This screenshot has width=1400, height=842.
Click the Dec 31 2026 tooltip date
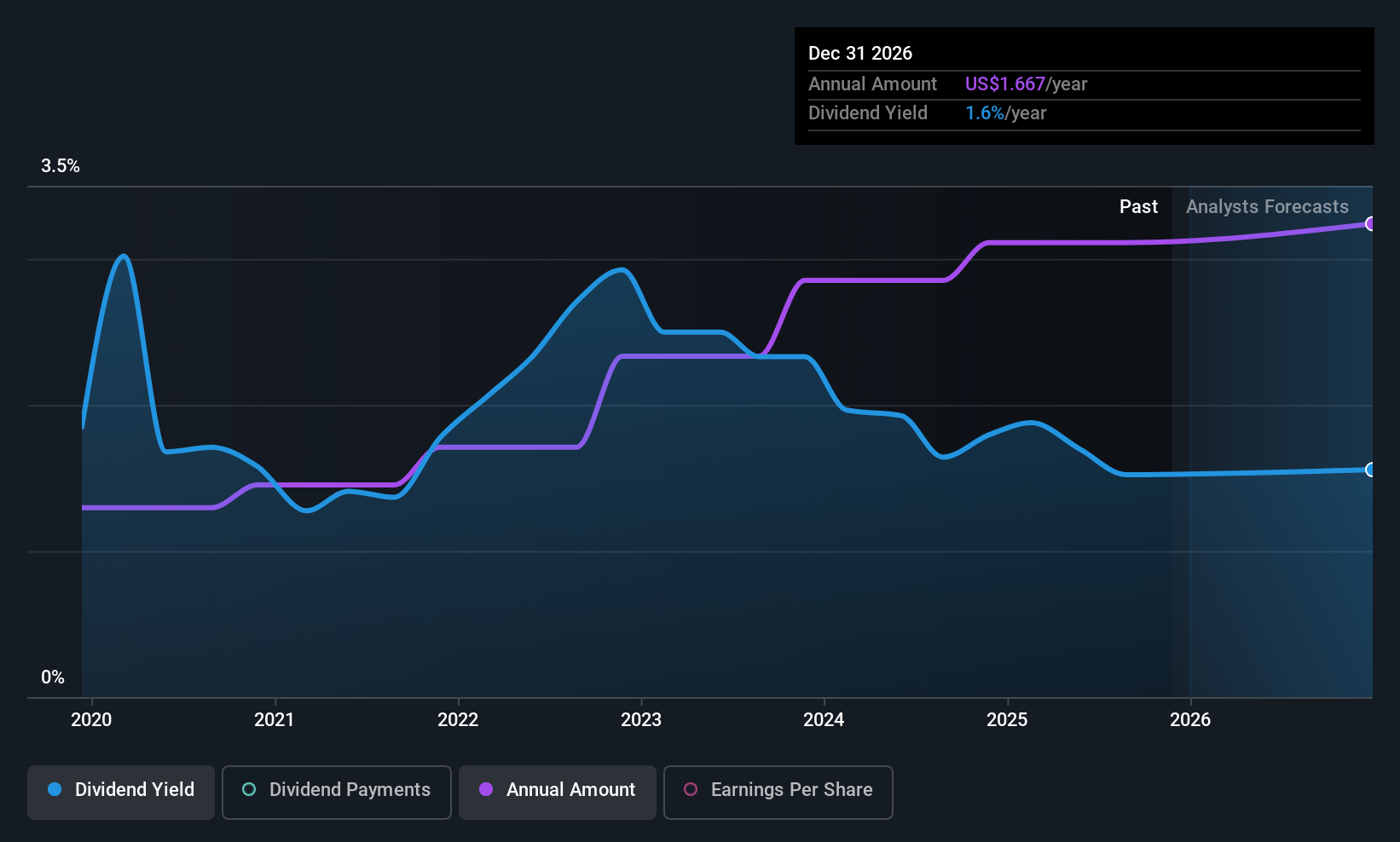(860, 54)
